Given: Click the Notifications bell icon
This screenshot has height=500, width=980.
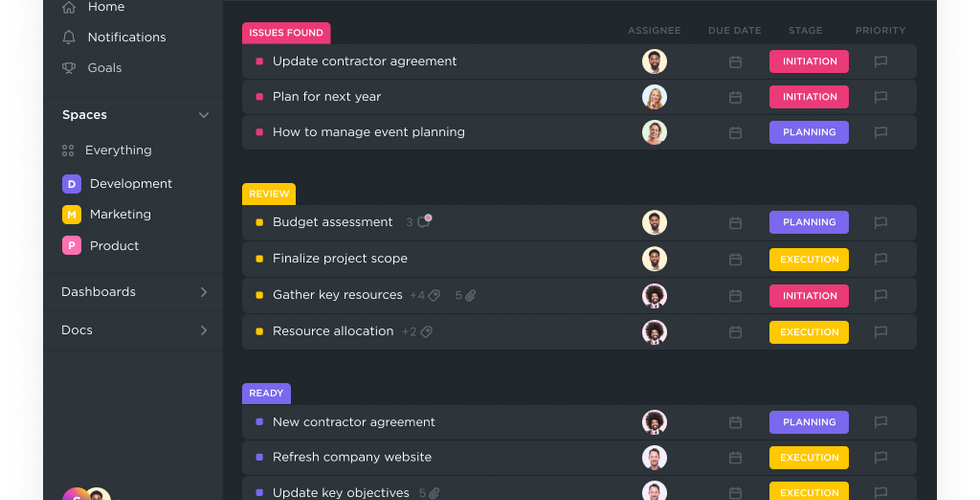Looking at the screenshot, I should point(68,37).
